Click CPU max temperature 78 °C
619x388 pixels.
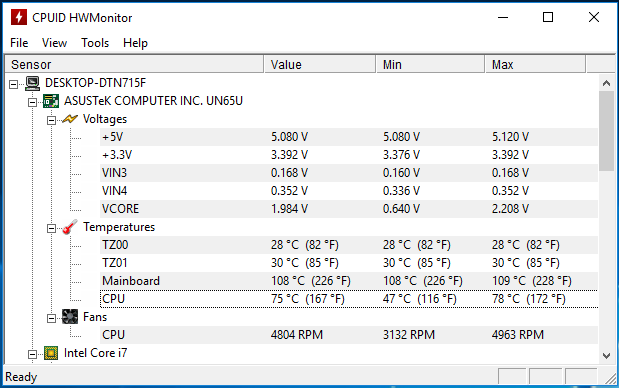click(529, 299)
